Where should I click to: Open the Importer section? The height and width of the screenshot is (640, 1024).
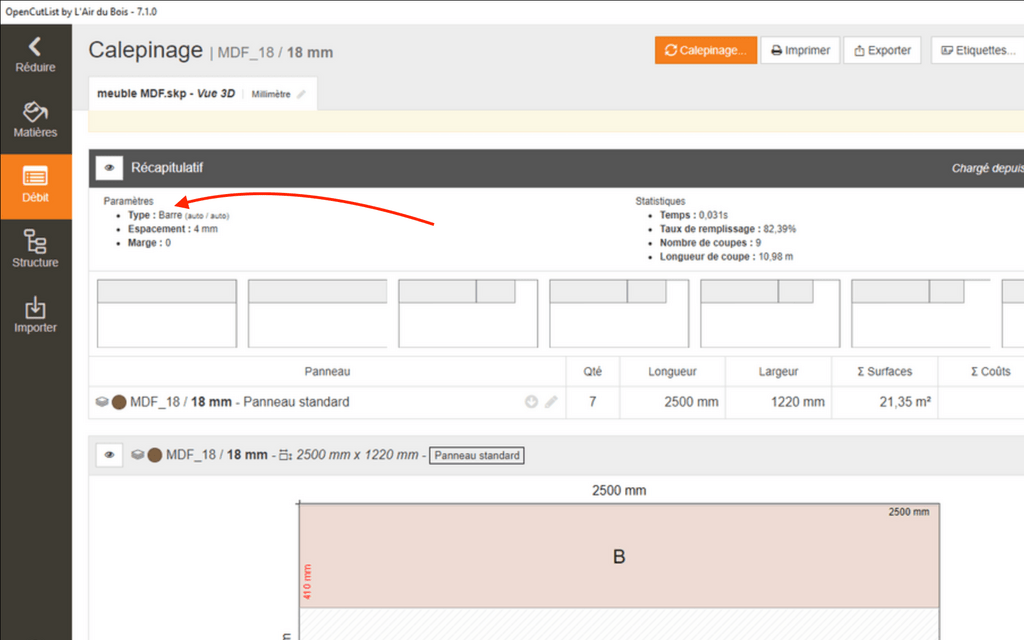click(x=35, y=315)
